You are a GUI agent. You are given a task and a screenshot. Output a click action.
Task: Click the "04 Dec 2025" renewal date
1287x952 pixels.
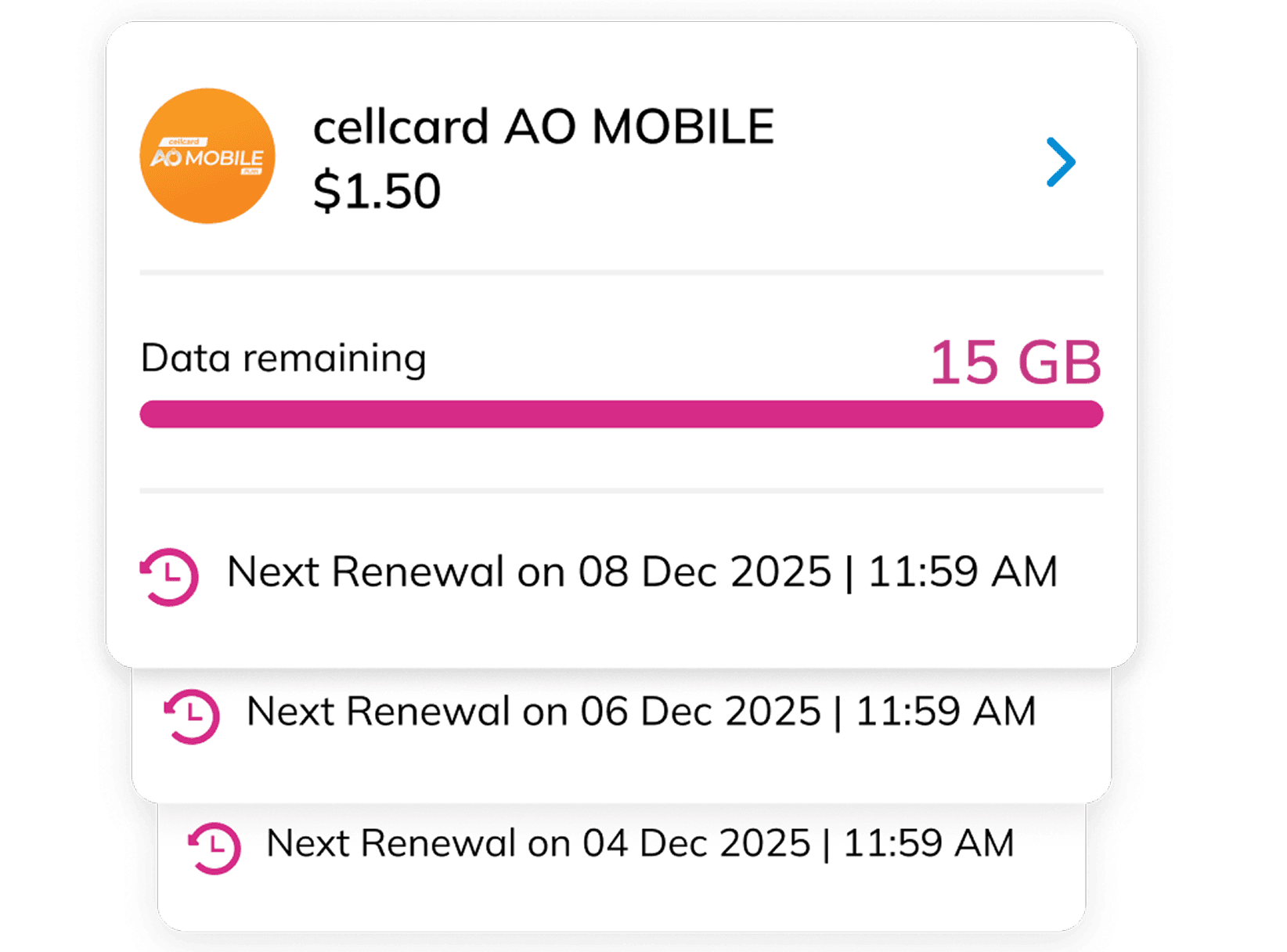(x=696, y=843)
